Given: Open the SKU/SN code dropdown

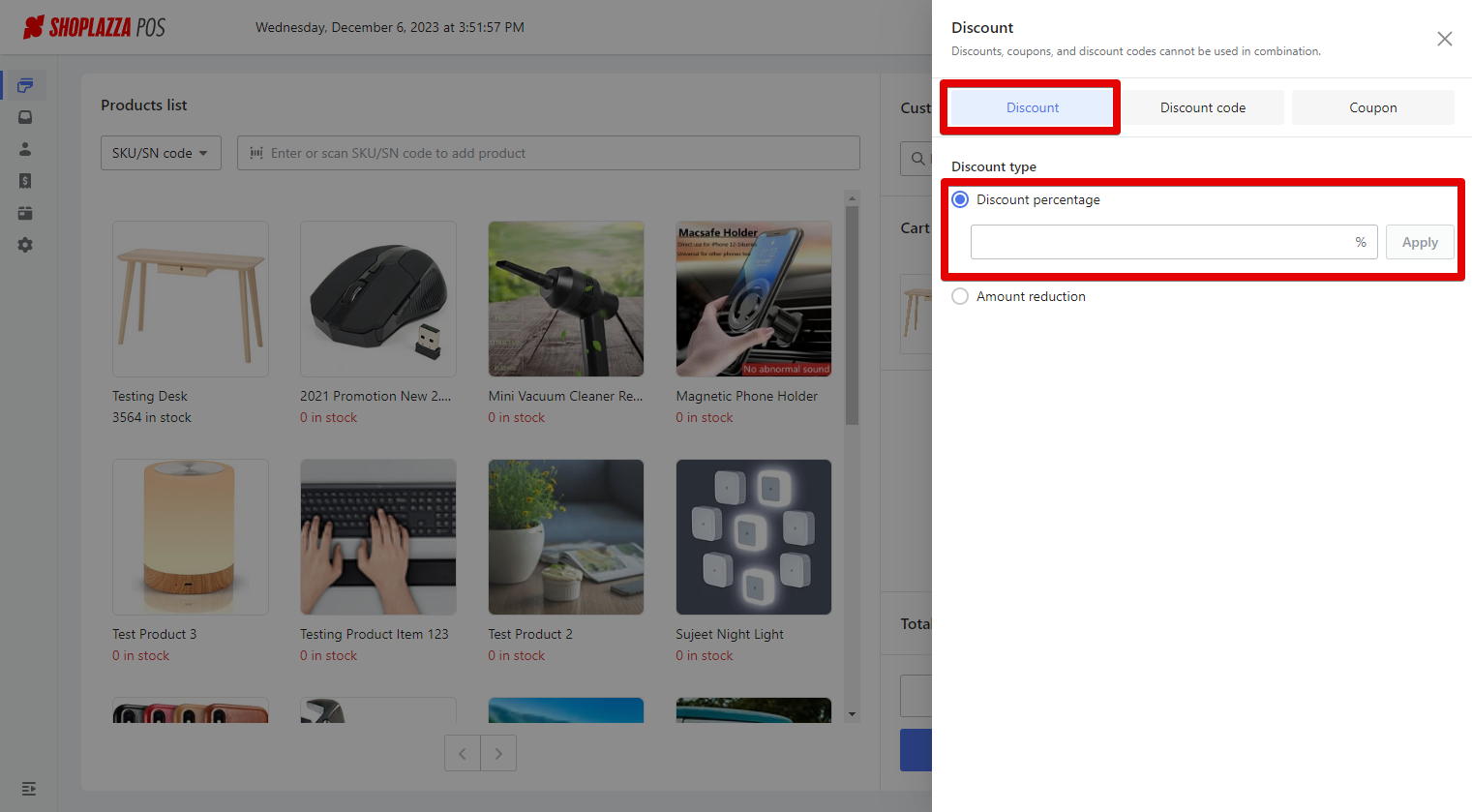Looking at the screenshot, I should coord(161,153).
